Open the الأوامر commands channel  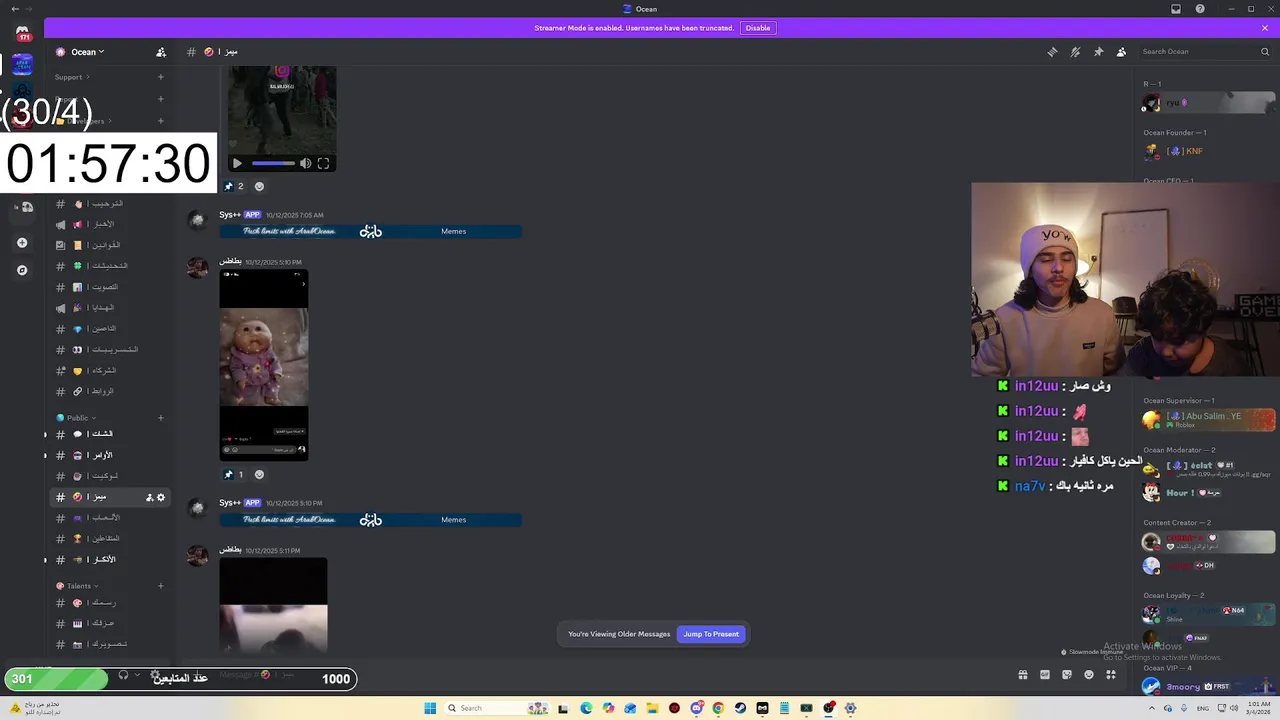point(110,455)
